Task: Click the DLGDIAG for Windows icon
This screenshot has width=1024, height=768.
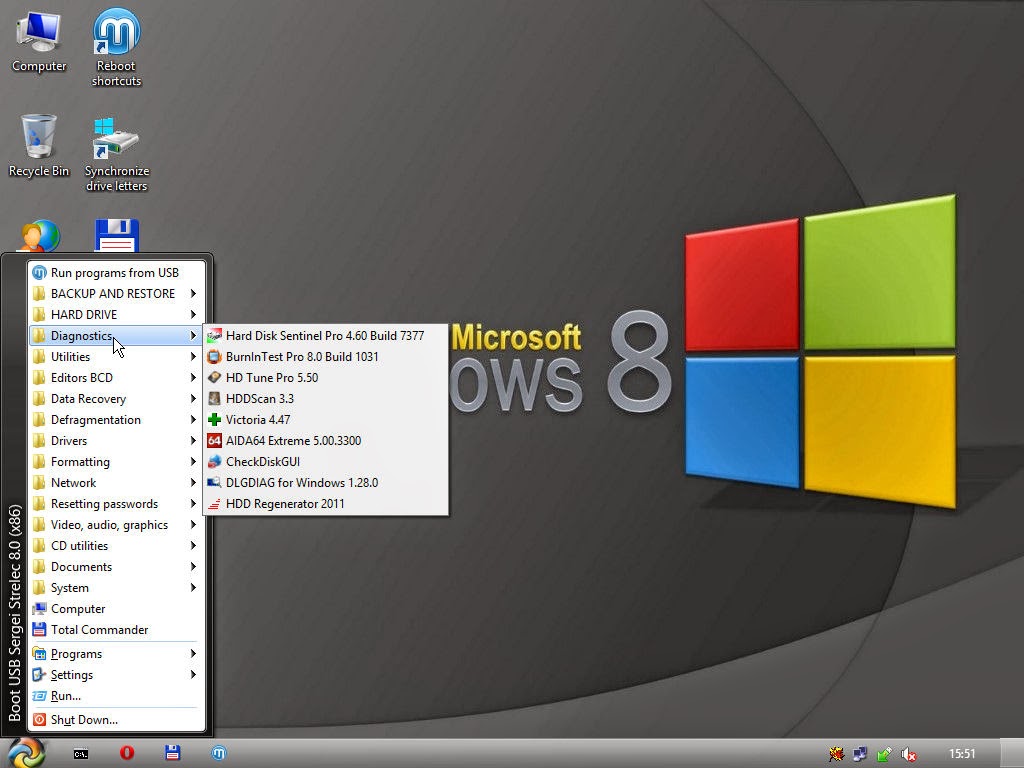Action: click(x=214, y=483)
